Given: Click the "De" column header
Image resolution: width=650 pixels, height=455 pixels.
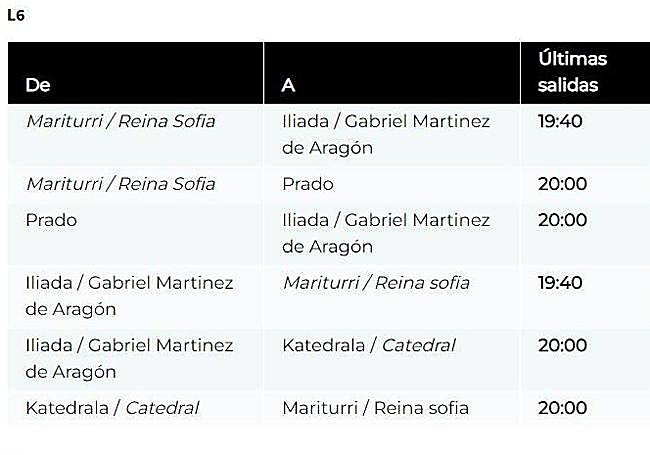Looking at the screenshot, I should (38, 85).
